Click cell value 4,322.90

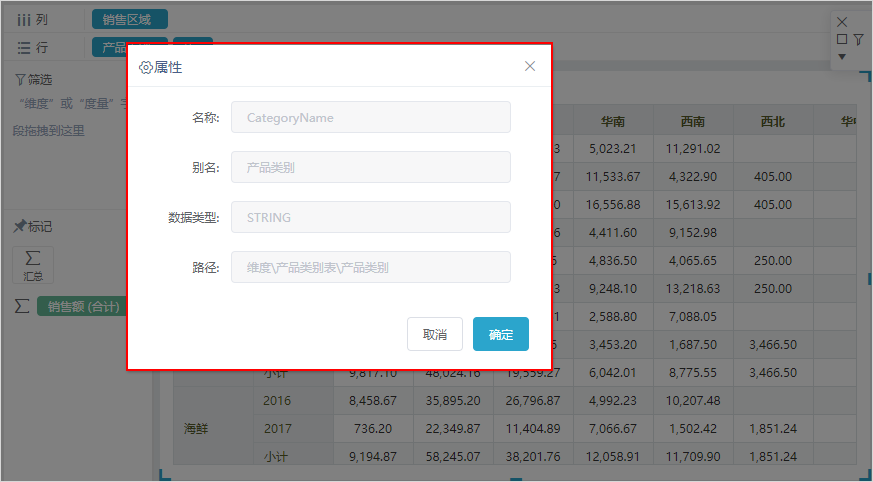click(693, 176)
